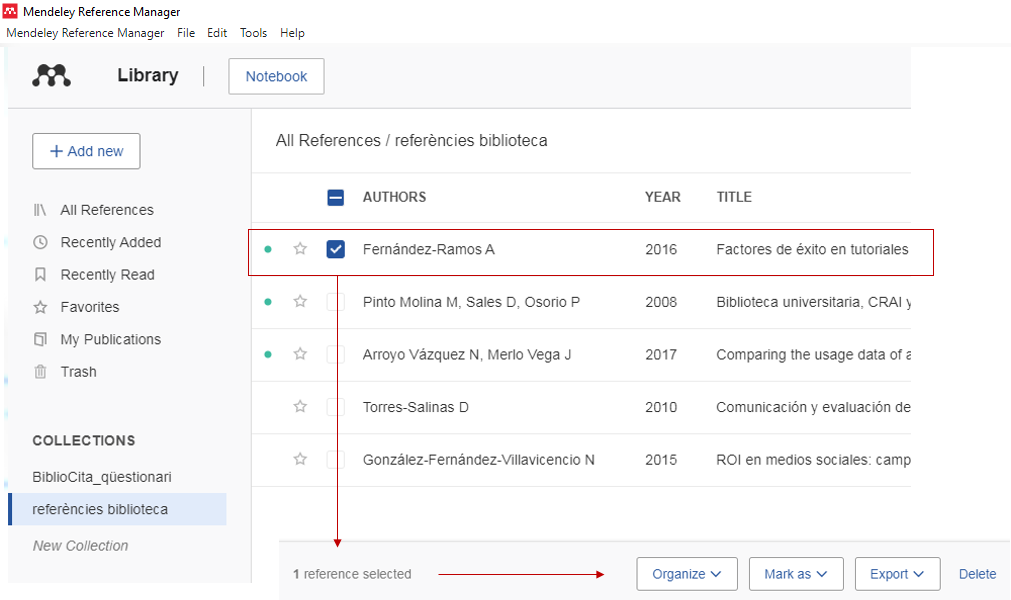1011x600 pixels.
Task: Switch to the Notebook tab
Action: click(x=276, y=76)
